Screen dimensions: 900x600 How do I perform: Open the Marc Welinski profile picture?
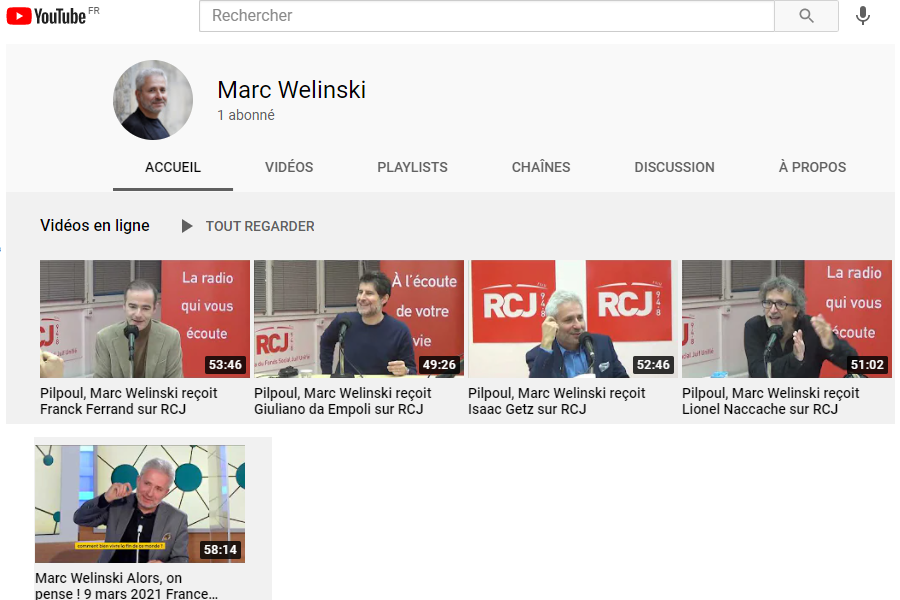(x=152, y=100)
